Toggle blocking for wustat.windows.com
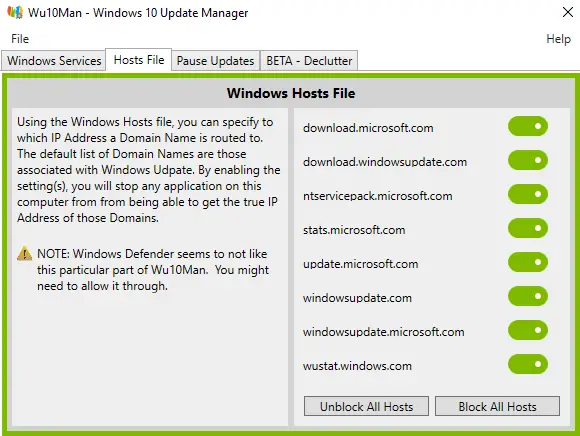580x436 pixels. (527, 365)
